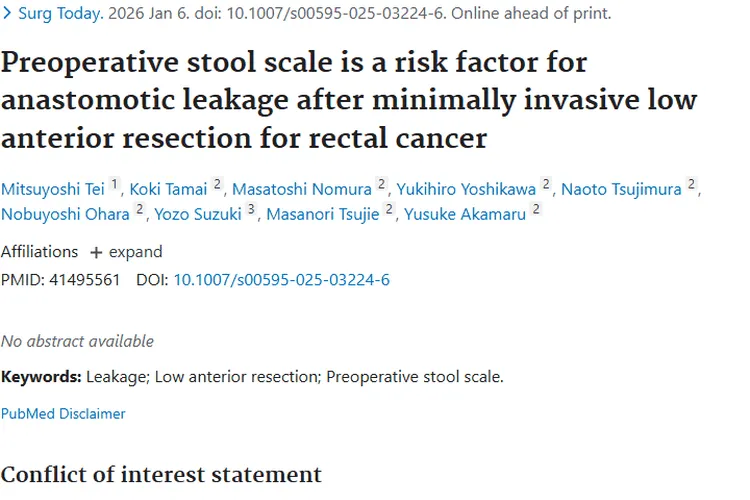Expand the Affiliations section

pyautogui.click(x=125, y=252)
